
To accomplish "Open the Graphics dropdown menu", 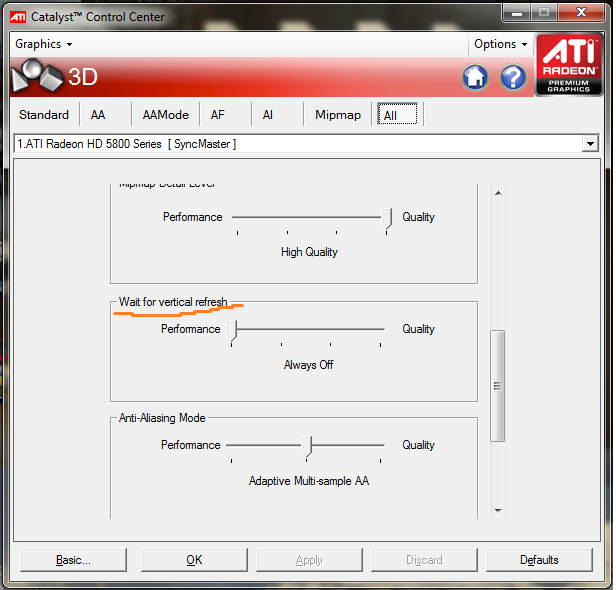I will tap(42, 44).
